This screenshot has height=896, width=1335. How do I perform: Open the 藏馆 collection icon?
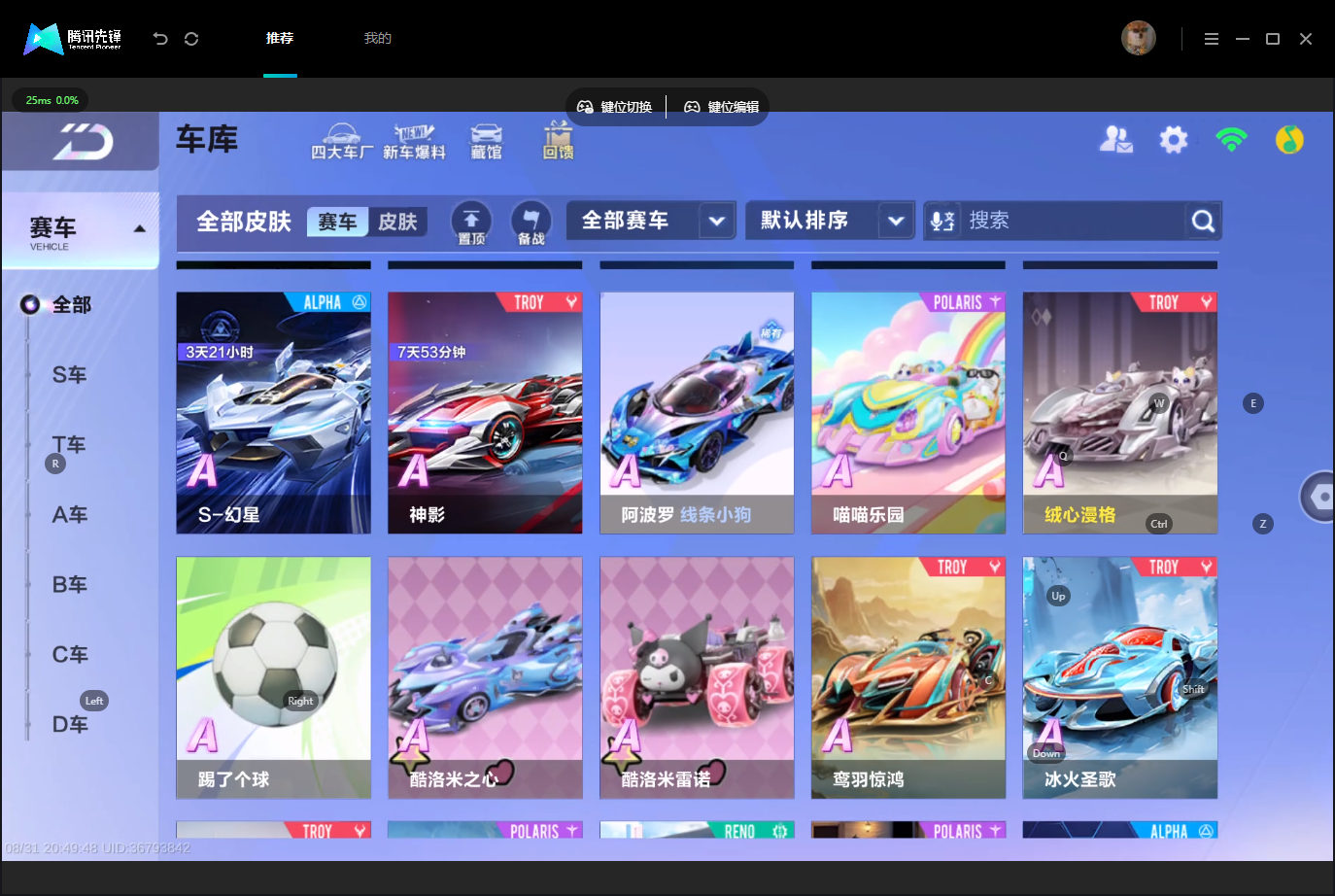[487, 142]
